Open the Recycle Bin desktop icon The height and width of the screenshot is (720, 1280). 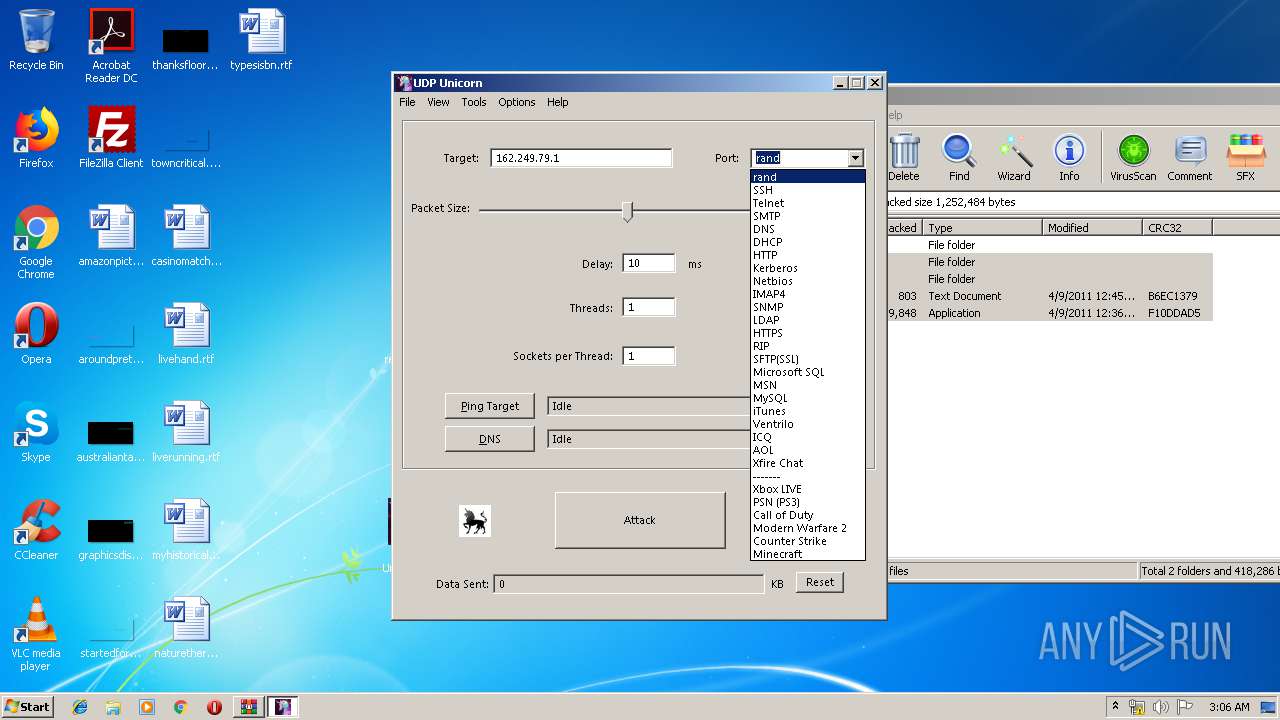[36, 40]
